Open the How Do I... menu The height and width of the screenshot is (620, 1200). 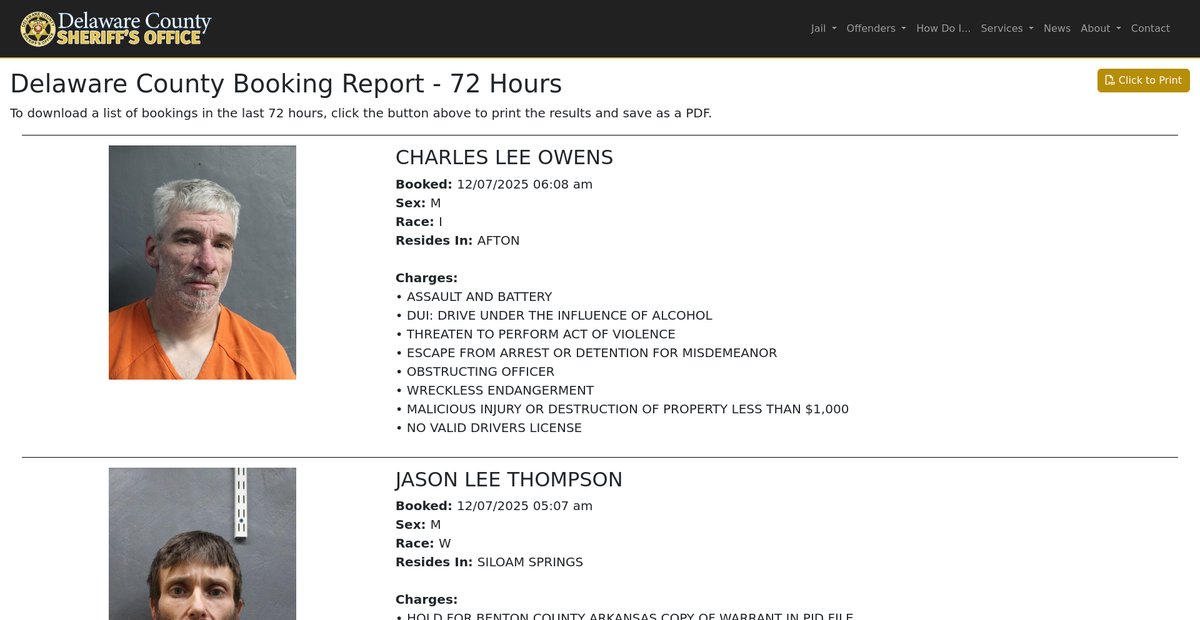tap(943, 28)
